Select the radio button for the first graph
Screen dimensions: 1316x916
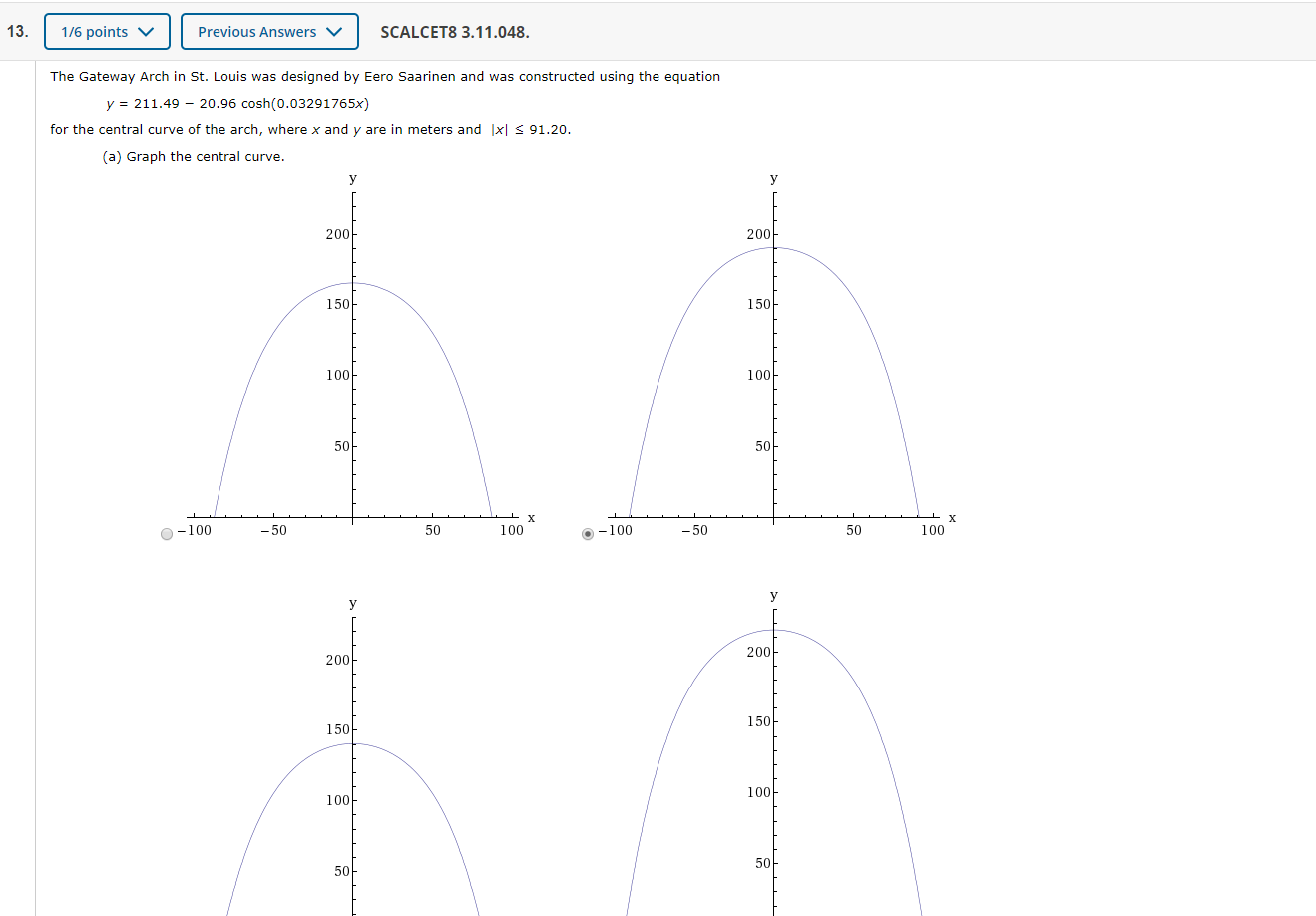166,535
